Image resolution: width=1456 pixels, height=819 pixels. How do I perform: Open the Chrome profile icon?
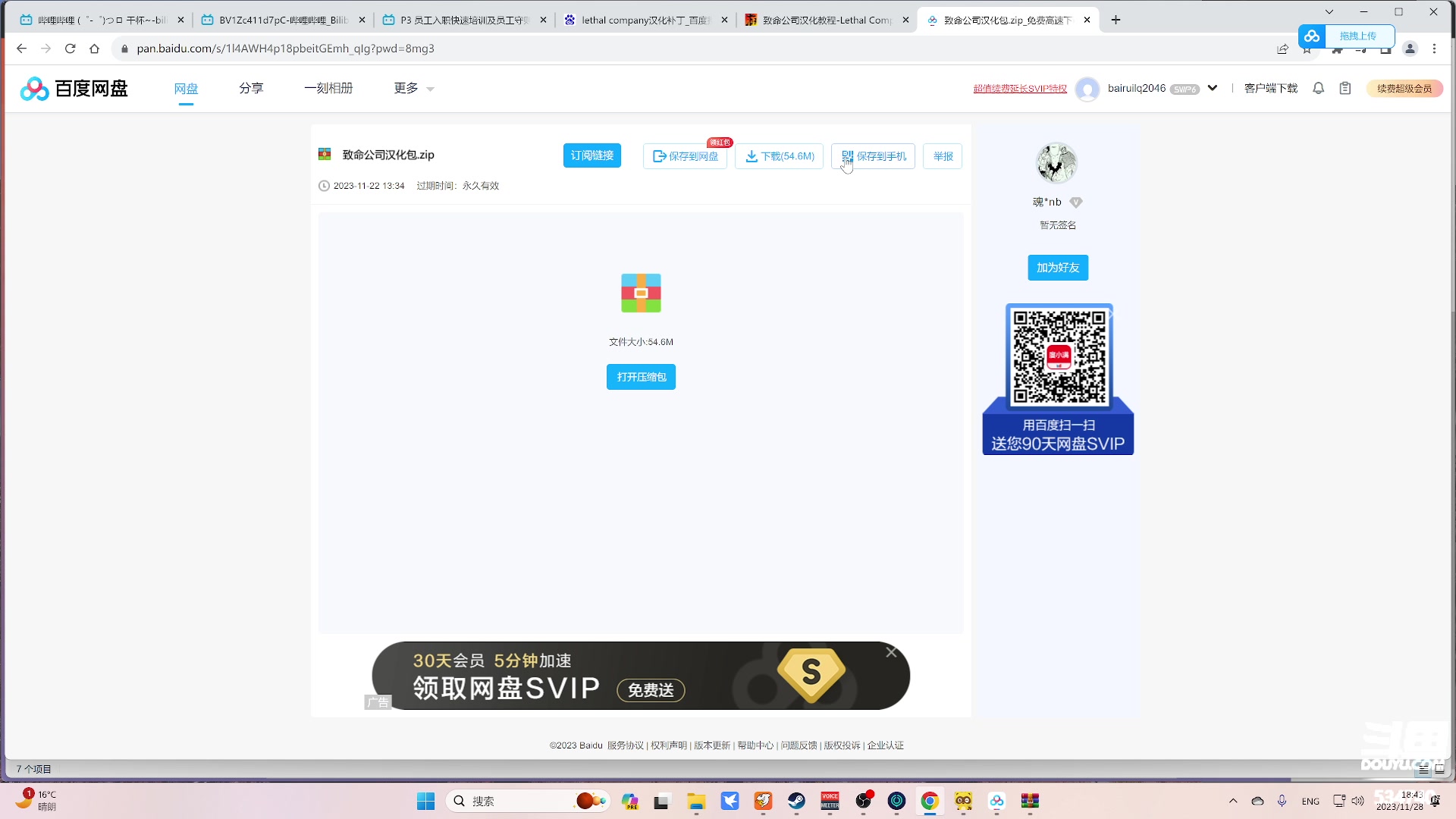point(1410,49)
